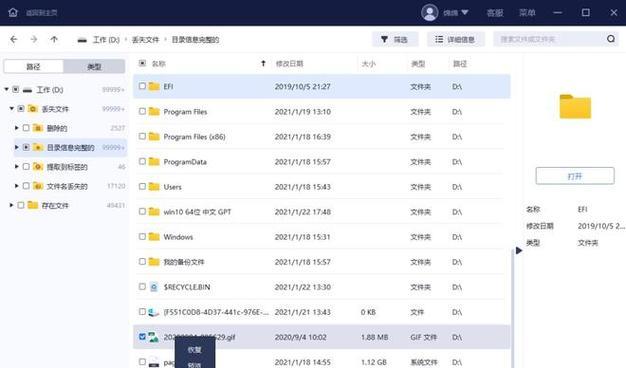Expand the 目录信息完整的 tree node
Image resolution: width=626 pixels, height=368 pixels.
pyautogui.click(x=16, y=147)
